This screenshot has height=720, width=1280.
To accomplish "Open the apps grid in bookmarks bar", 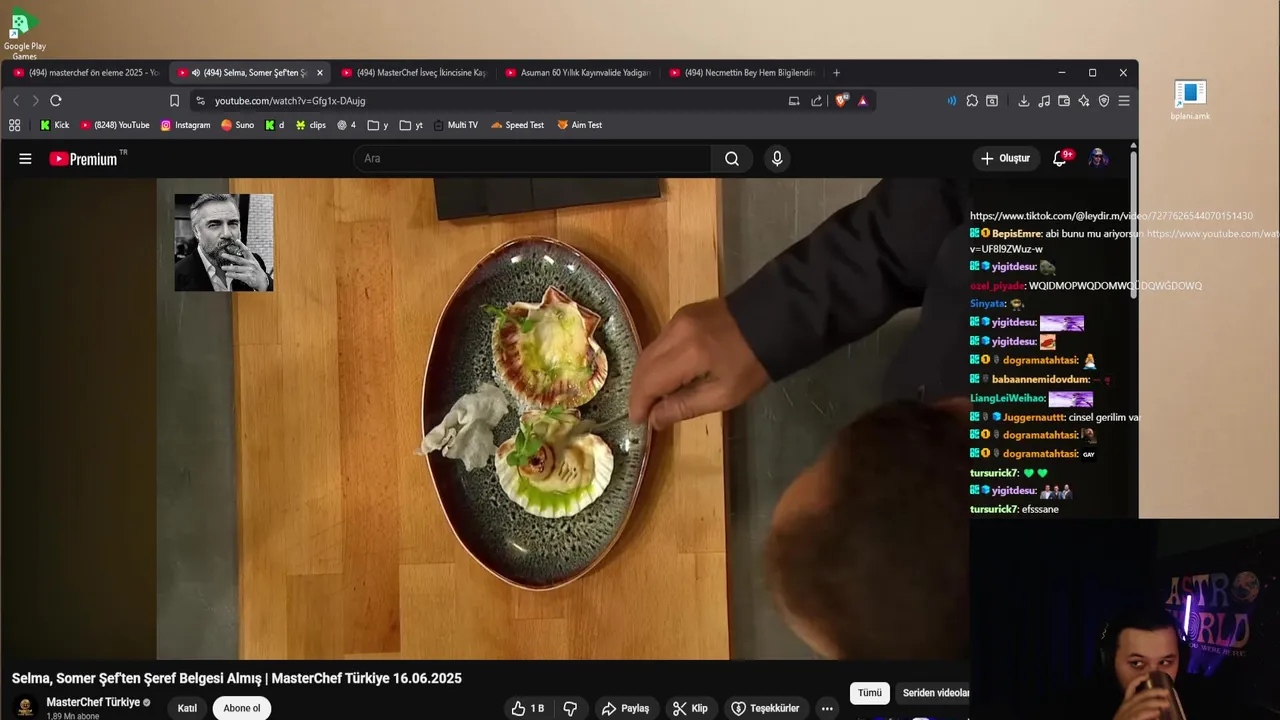I will point(14,125).
